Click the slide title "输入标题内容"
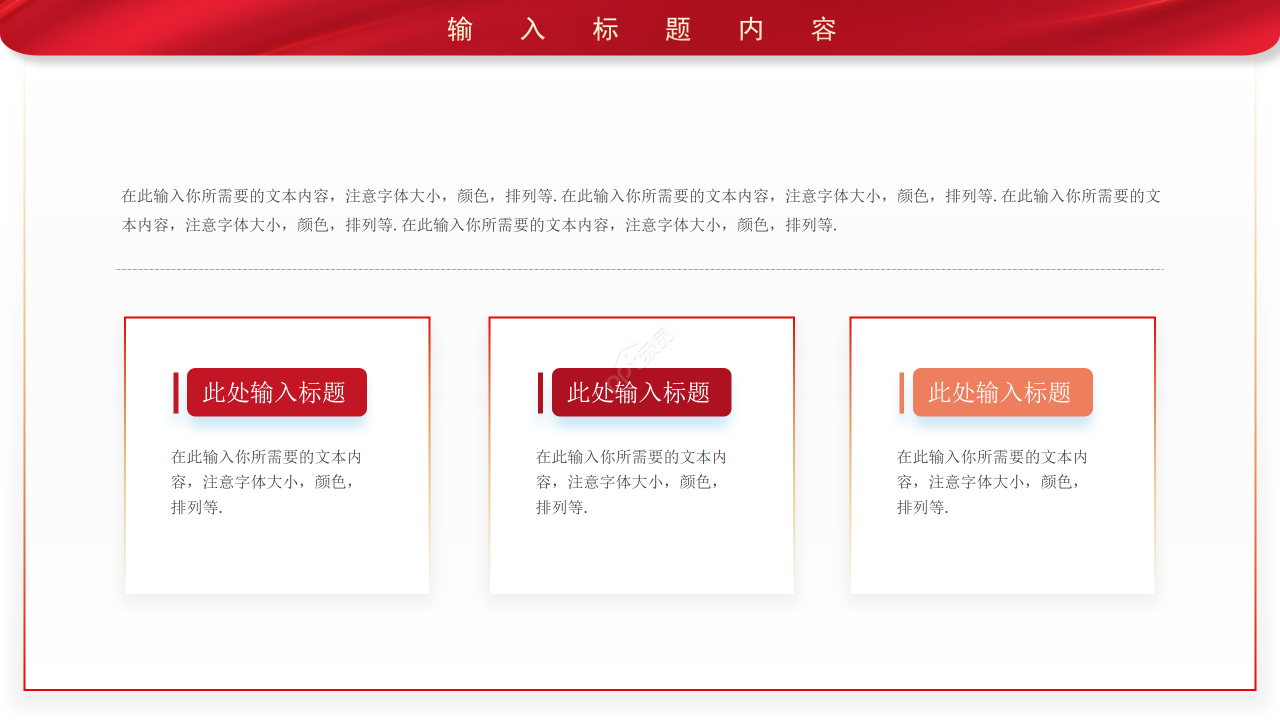This screenshot has width=1280, height=720. [641, 29]
